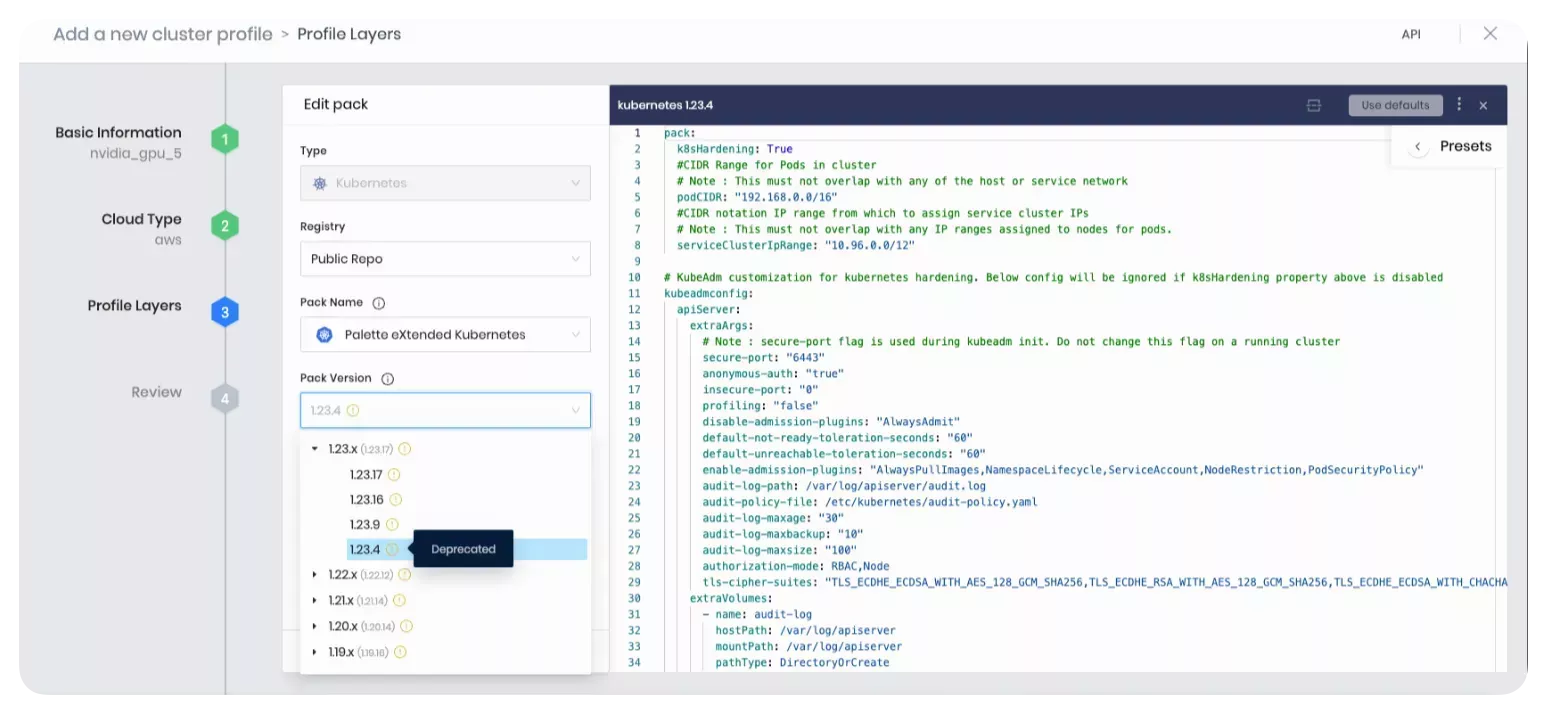
Task: Click the API link in header
Action: click(x=1410, y=34)
